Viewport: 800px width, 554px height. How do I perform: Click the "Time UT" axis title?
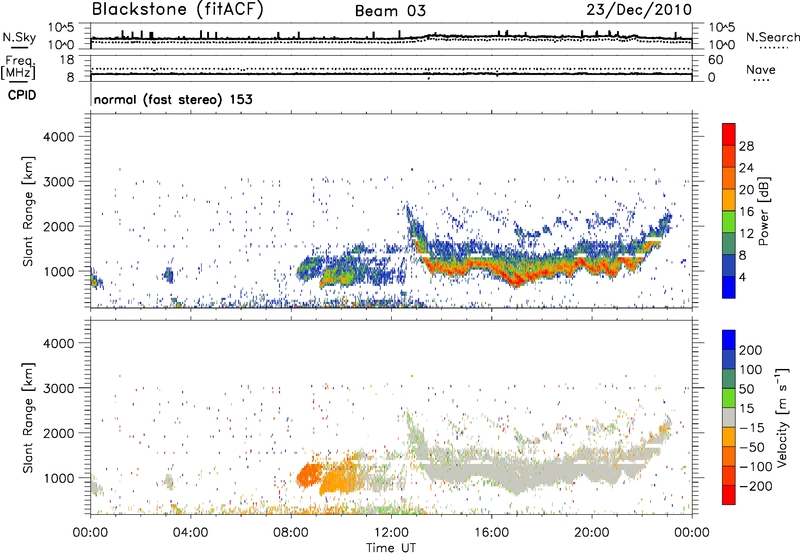point(391,548)
